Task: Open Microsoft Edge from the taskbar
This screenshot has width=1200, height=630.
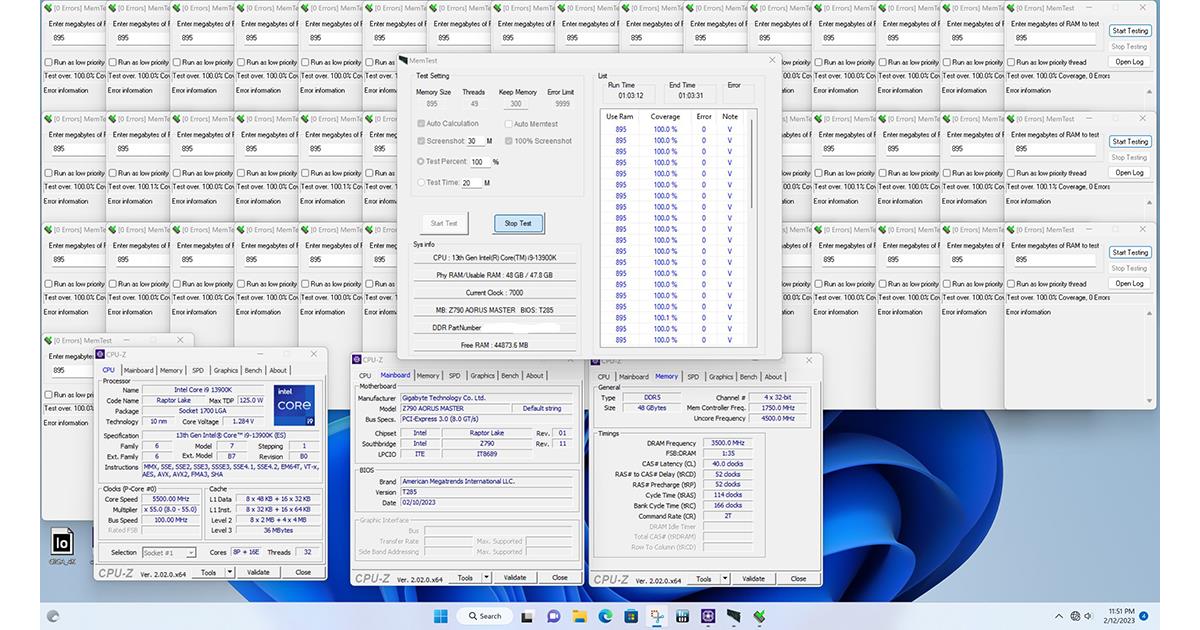Action: coord(605,616)
